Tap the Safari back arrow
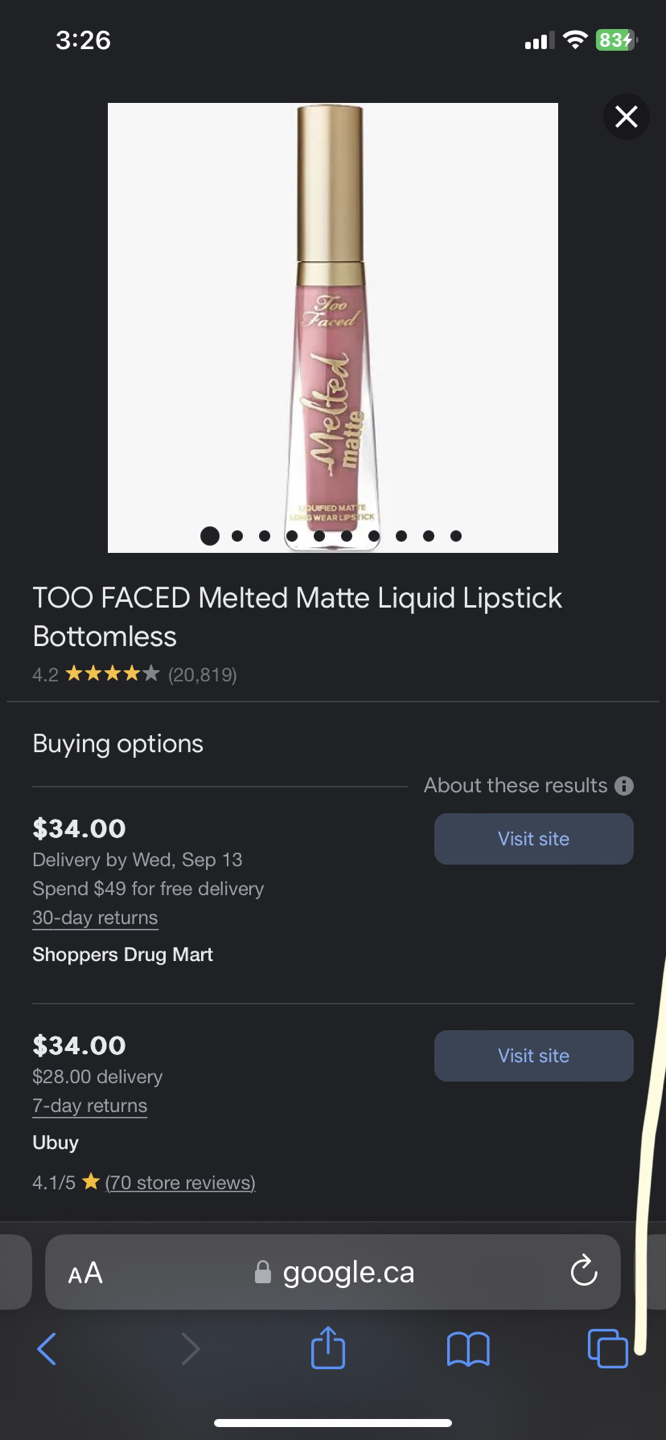Screen dimensions: 666x1440 (x=47, y=1349)
